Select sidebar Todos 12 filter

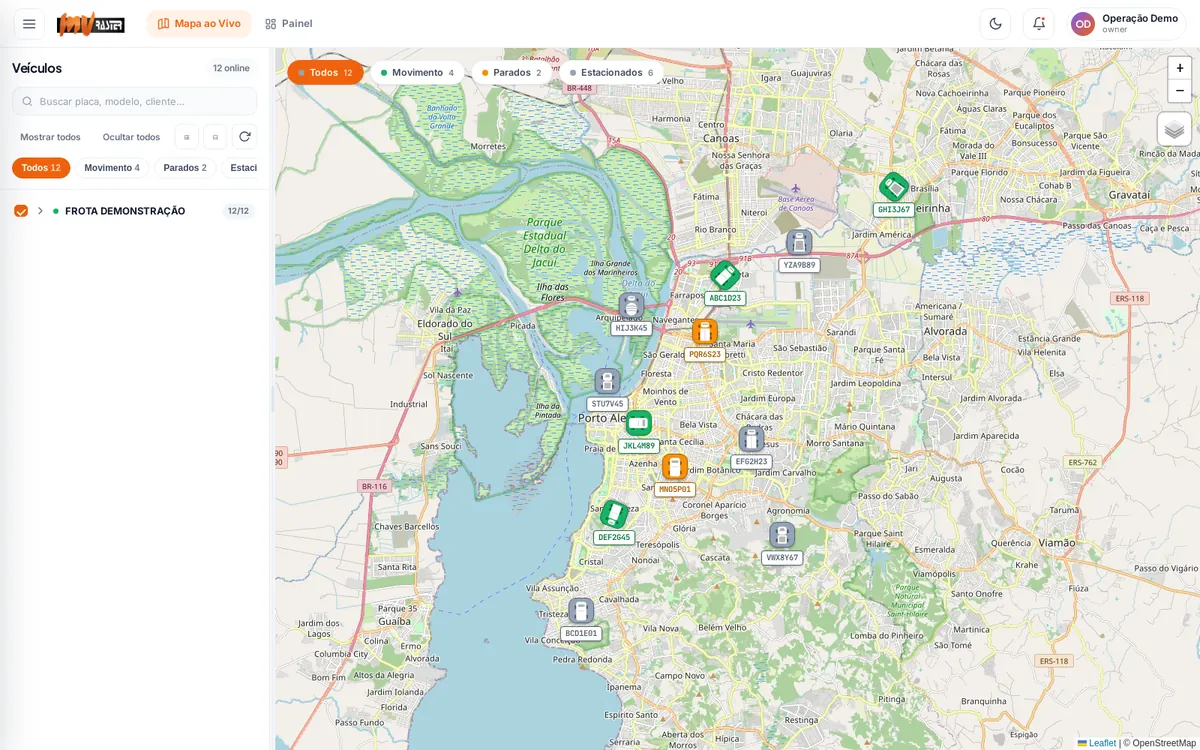pyautogui.click(x=41, y=168)
